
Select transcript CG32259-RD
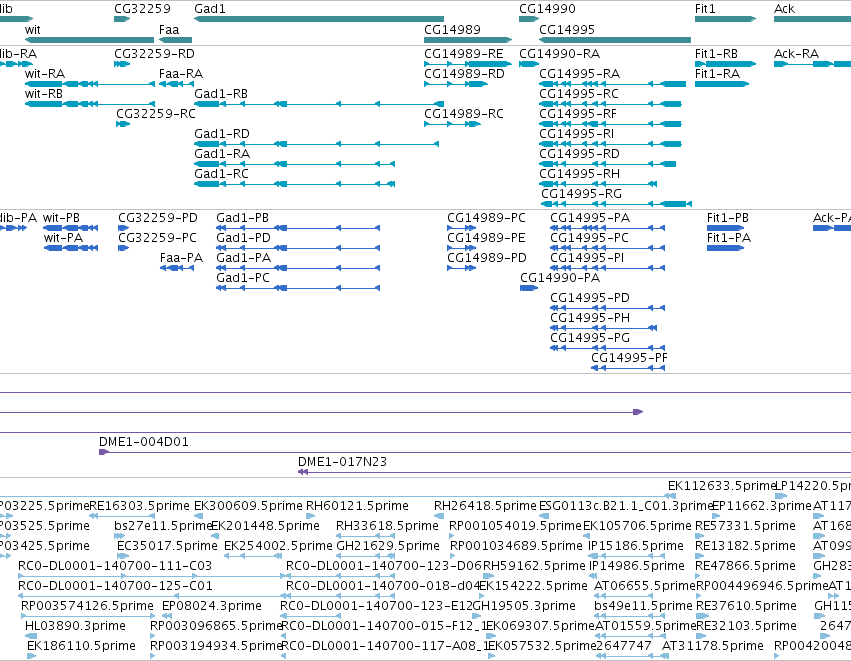(122, 63)
